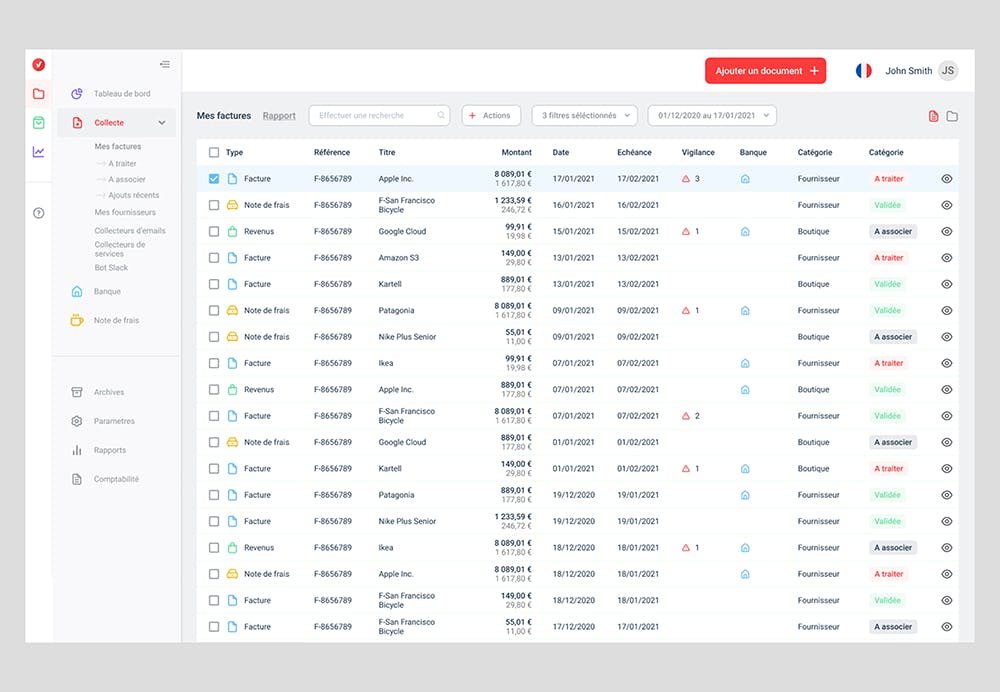Toggle eye icon on Patagonia 09/01/2021 row
The image size is (1000, 692).
coord(947,311)
